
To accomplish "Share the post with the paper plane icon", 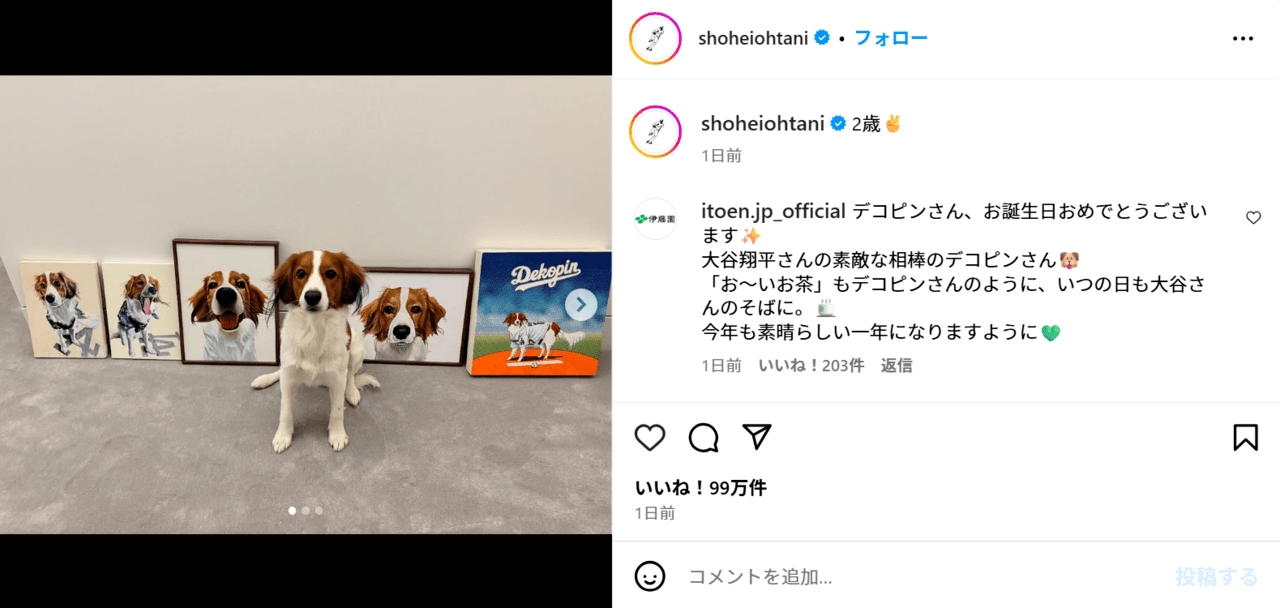I will pyautogui.click(x=757, y=437).
